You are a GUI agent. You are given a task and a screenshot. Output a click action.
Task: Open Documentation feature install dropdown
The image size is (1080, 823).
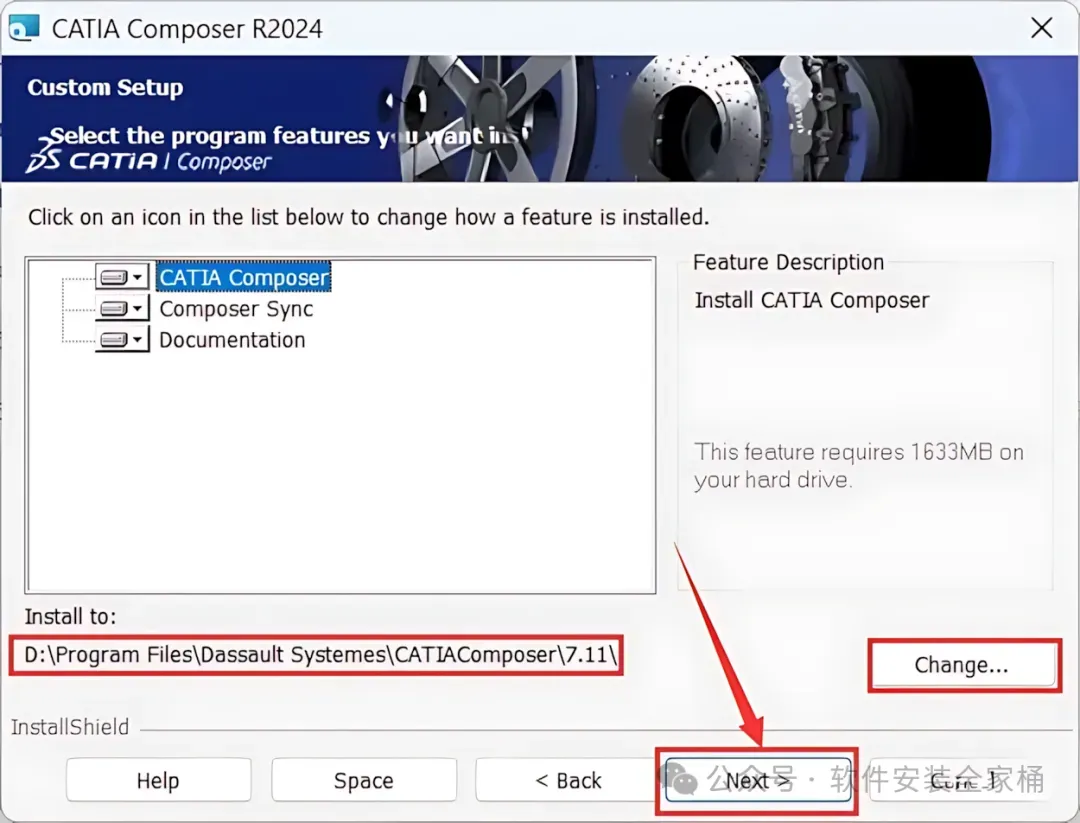tap(122, 340)
